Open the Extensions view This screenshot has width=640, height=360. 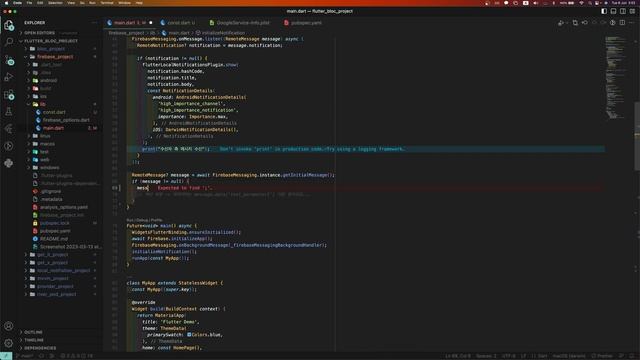tap(9, 95)
